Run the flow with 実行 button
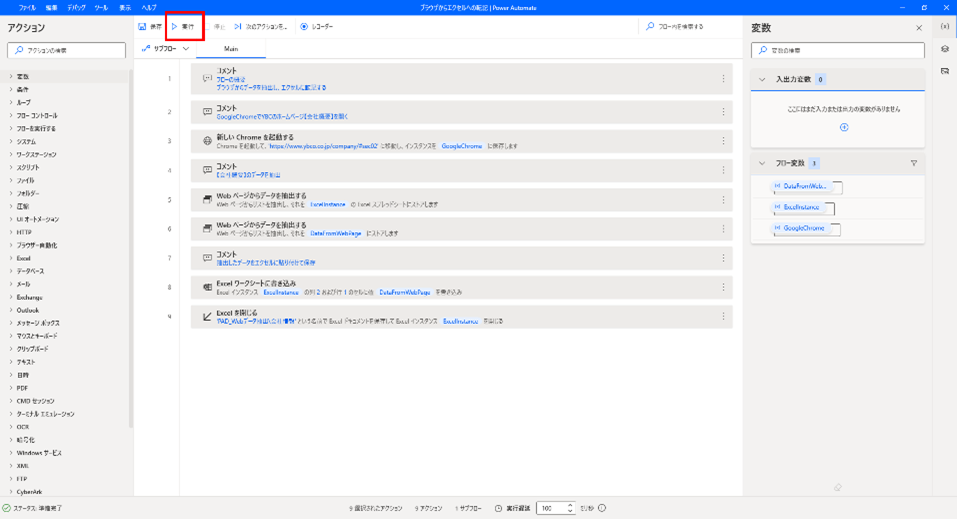957x519 pixels. click(x=183, y=26)
